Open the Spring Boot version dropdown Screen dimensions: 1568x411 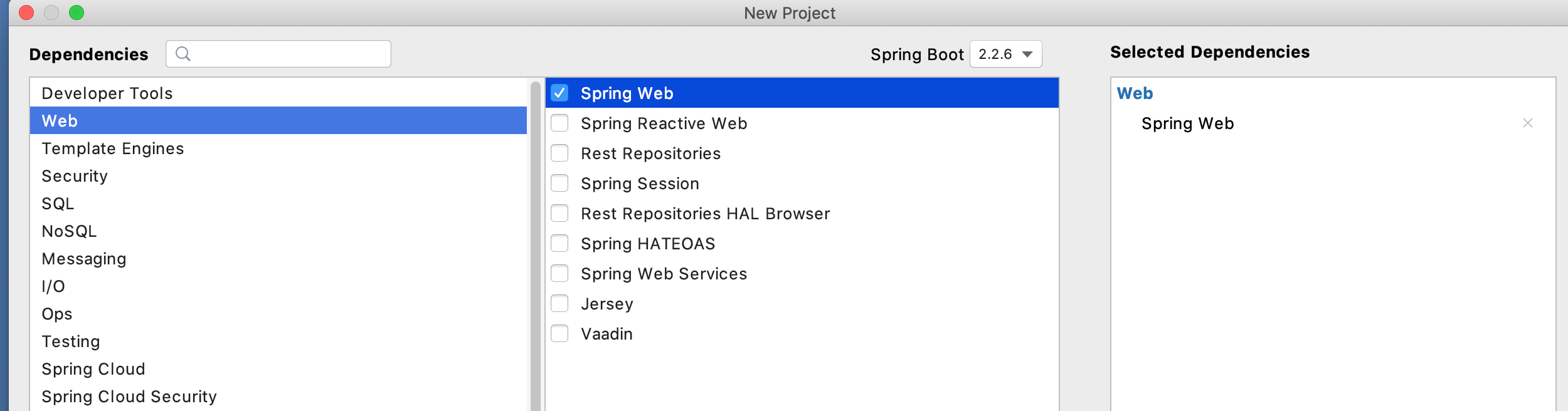(x=1005, y=55)
